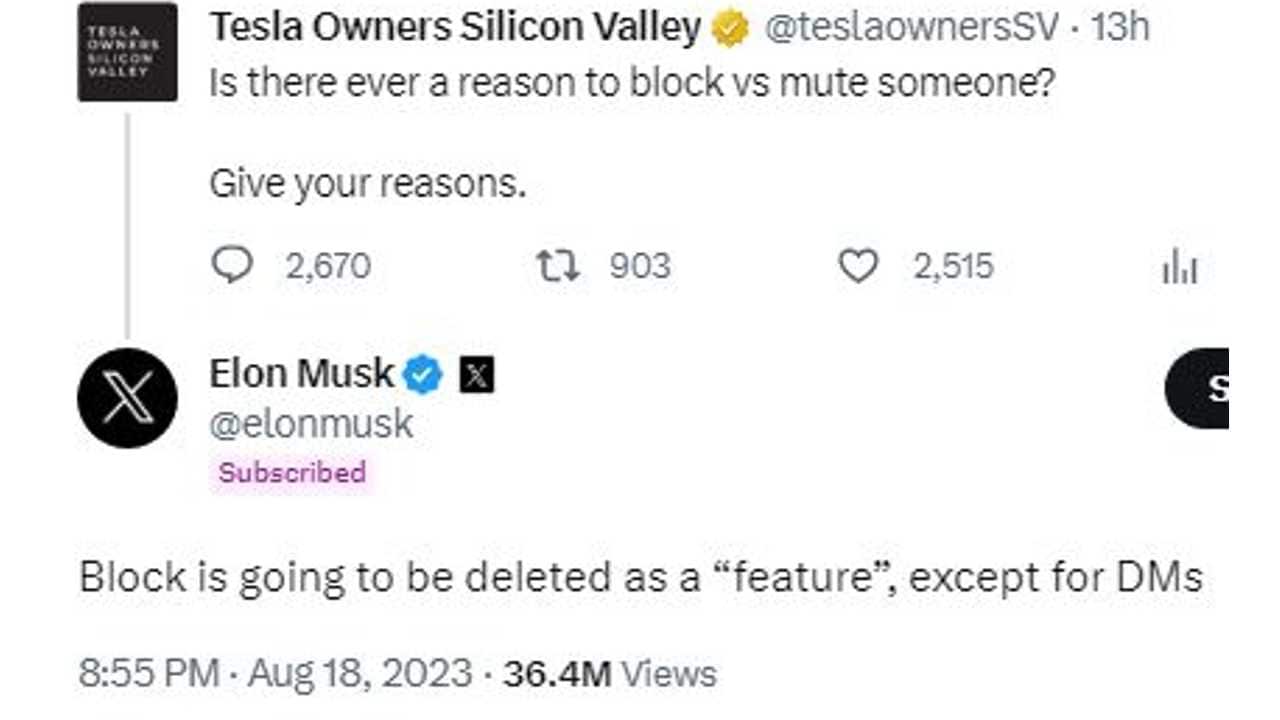Screen dimensions: 1280x720
Task: Open the 36.4M Views count
Action: pyautogui.click(x=609, y=674)
